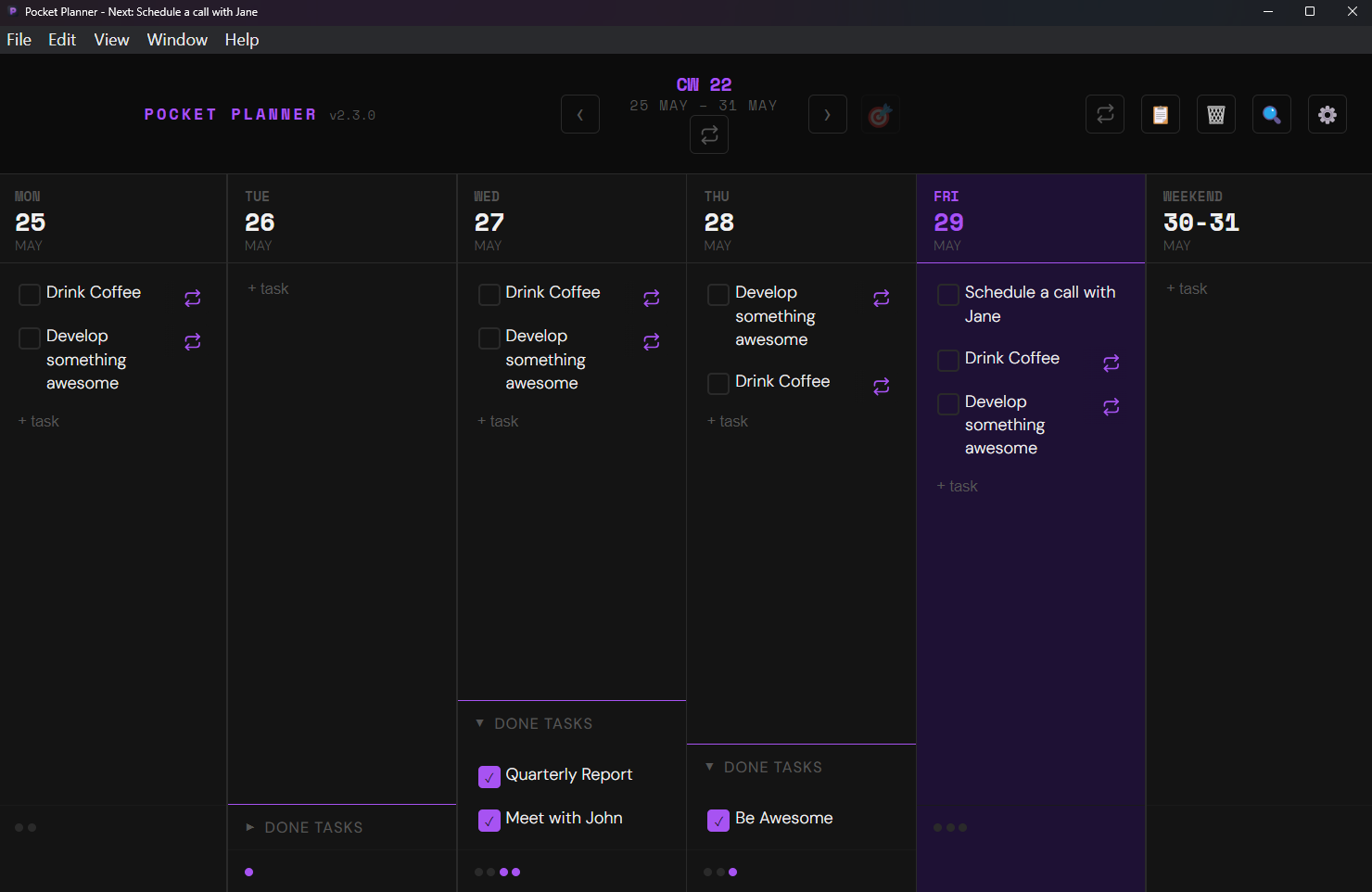Check Wednesday's Develop something awesome task
The height and width of the screenshot is (892, 1372).
[489, 338]
